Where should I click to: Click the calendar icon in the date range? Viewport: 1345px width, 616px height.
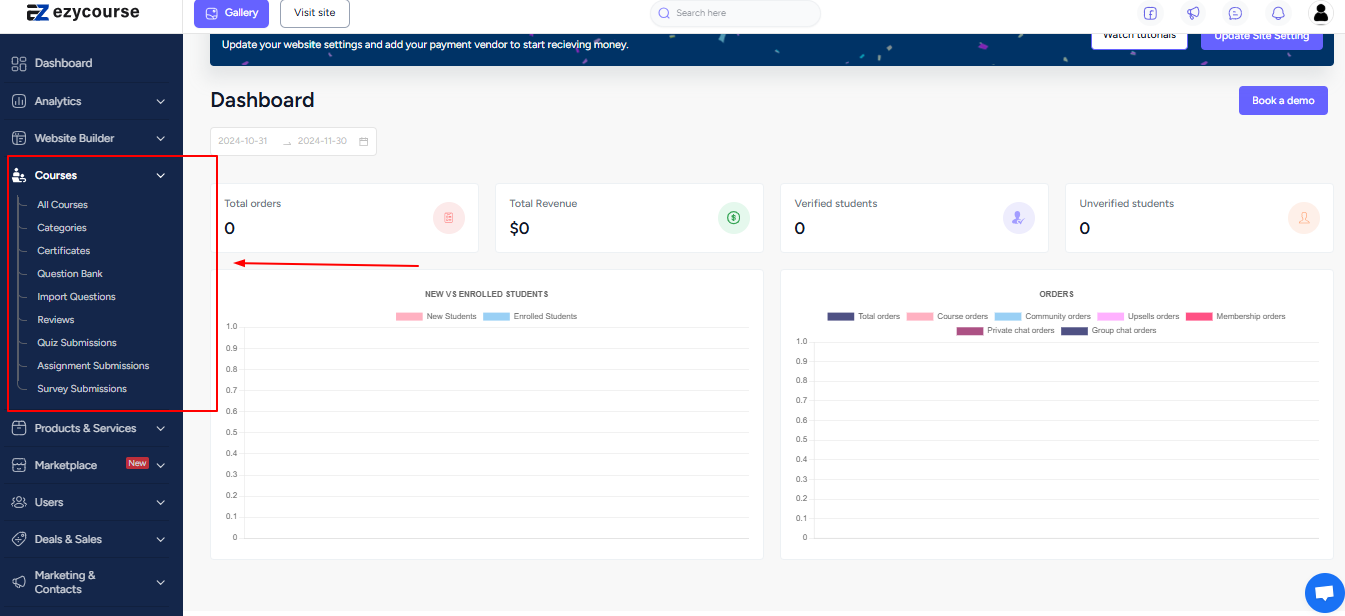click(x=364, y=141)
